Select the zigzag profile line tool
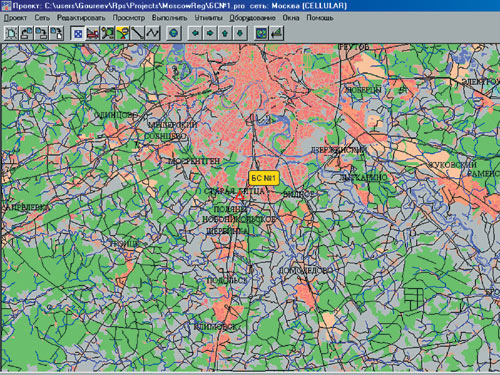 pyautogui.click(x=153, y=33)
